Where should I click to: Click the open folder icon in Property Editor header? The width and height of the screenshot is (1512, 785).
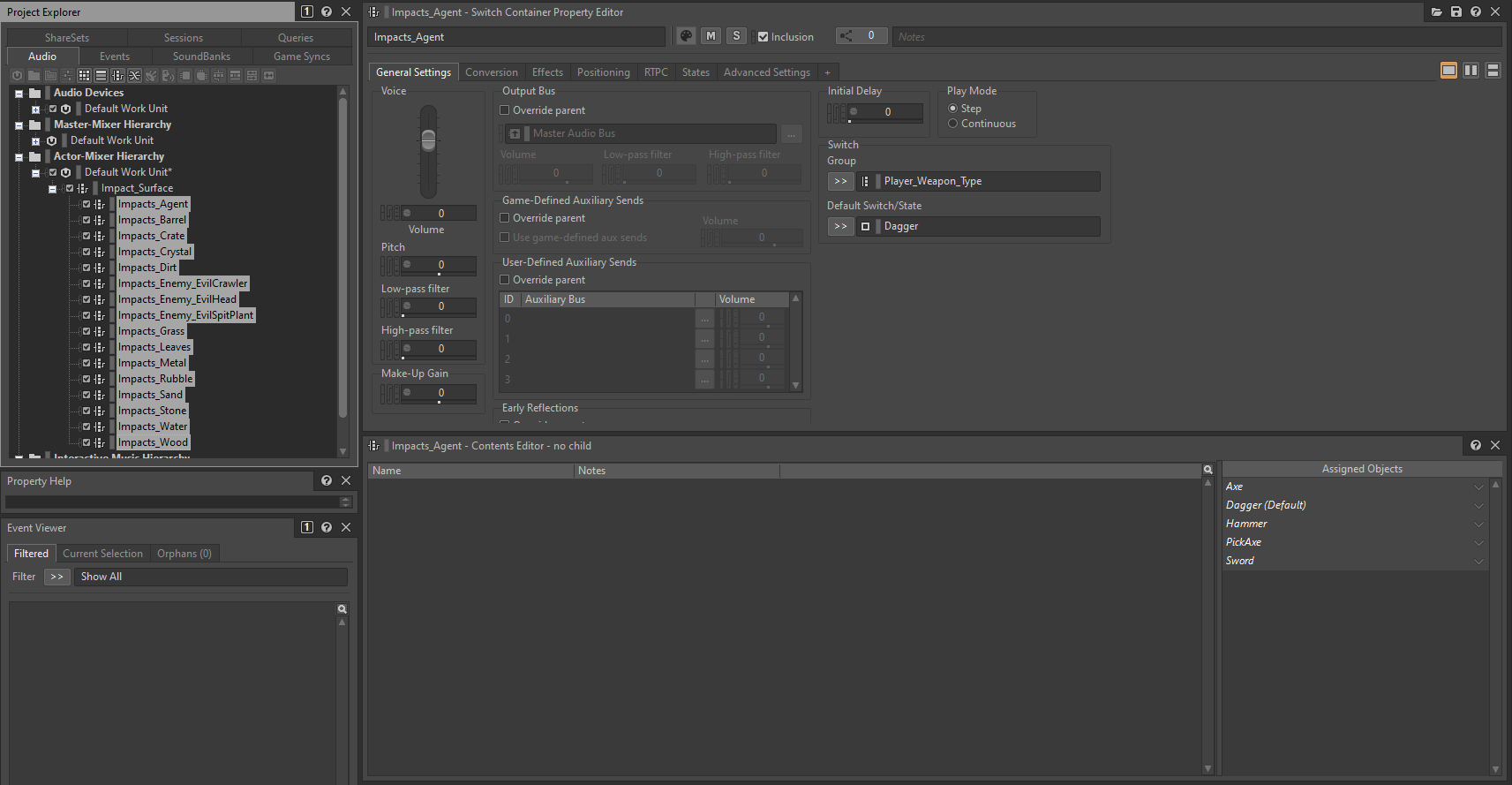pos(1437,11)
